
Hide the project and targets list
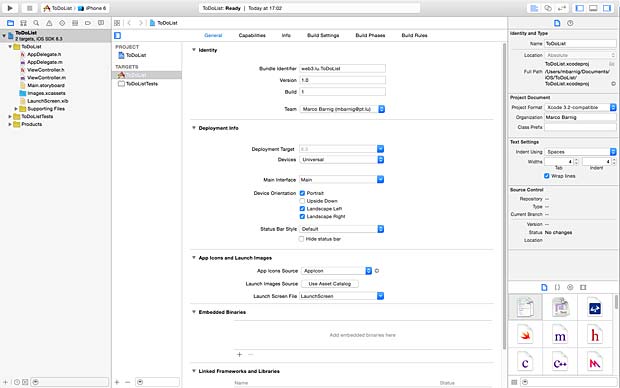tap(117, 36)
